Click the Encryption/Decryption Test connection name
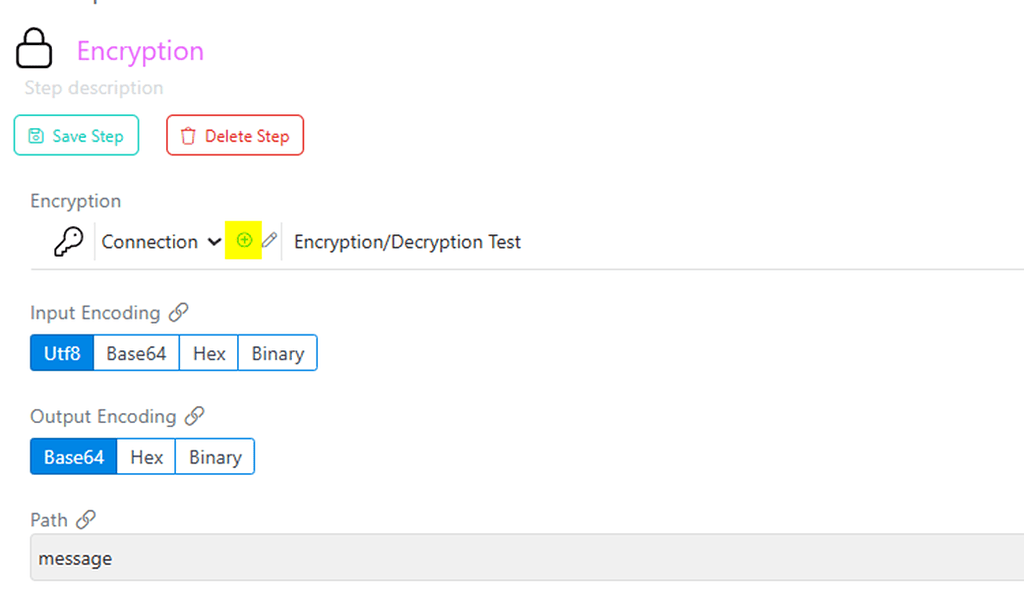This screenshot has width=1024, height=606. coord(407,242)
